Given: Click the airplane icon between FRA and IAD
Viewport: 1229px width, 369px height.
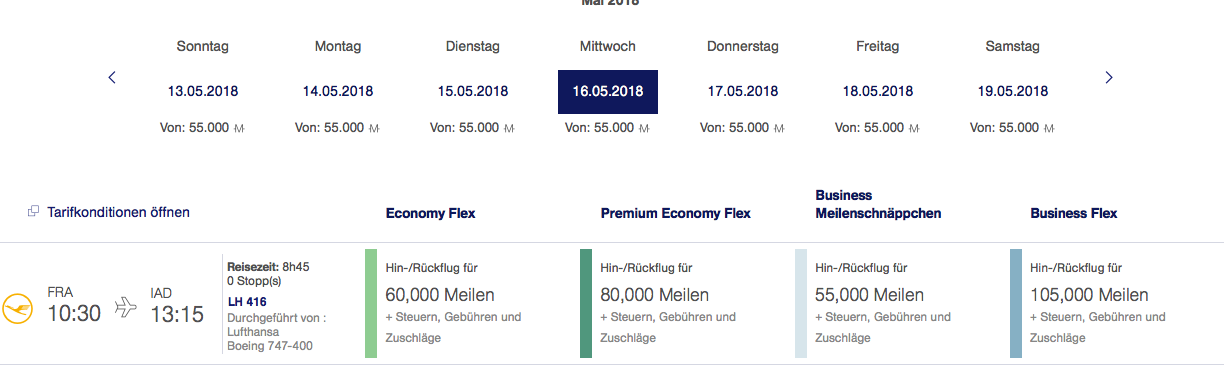Looking at the screenshot, I should 126,307.
